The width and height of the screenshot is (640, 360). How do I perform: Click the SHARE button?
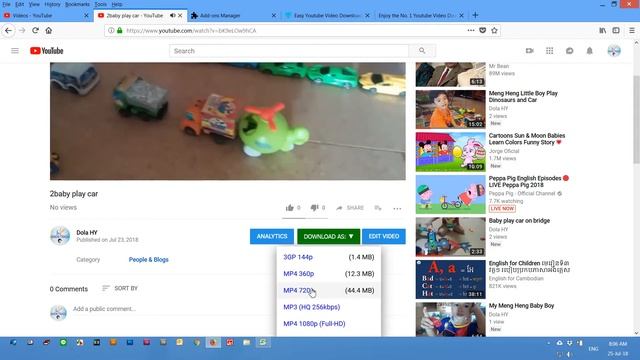(350, 208)
